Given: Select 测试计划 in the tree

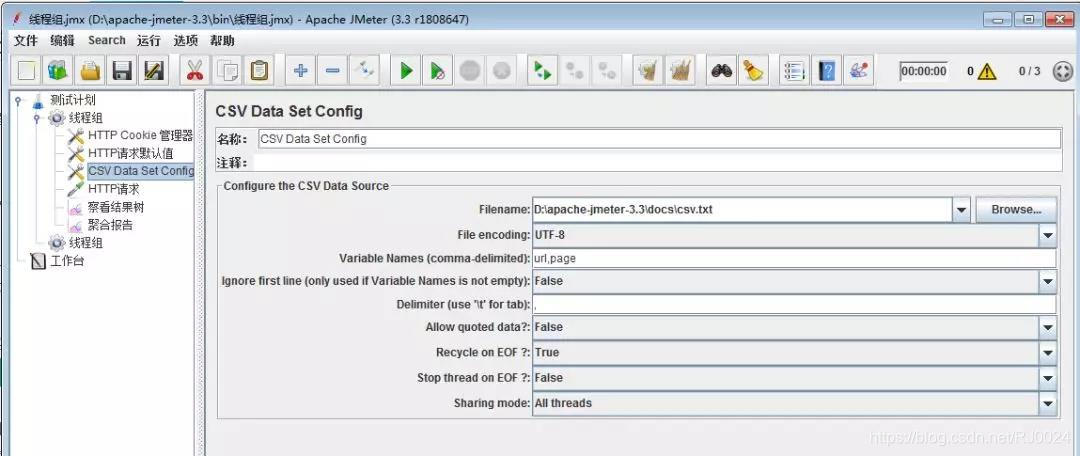Looking at the screenshot, I should click(x=73, y=100).
